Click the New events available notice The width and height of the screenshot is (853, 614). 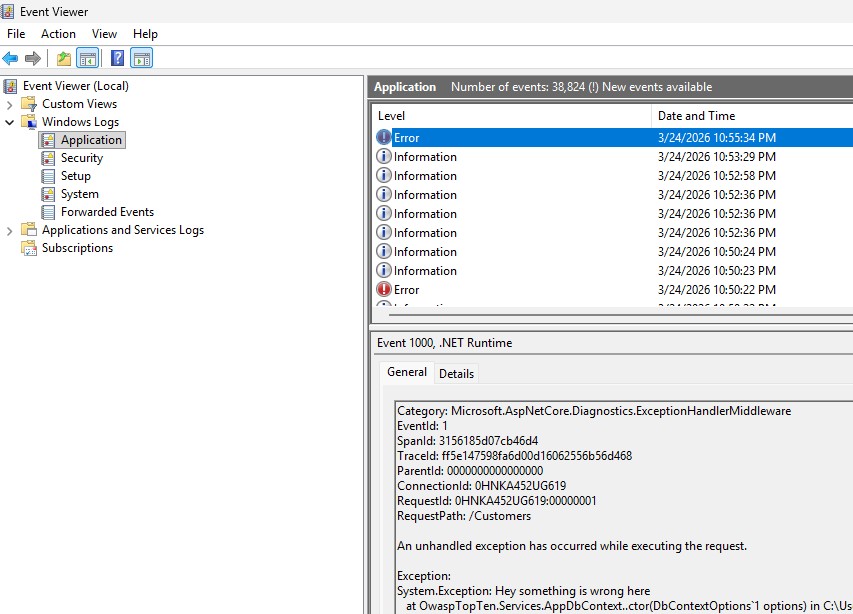pos(657,87)
